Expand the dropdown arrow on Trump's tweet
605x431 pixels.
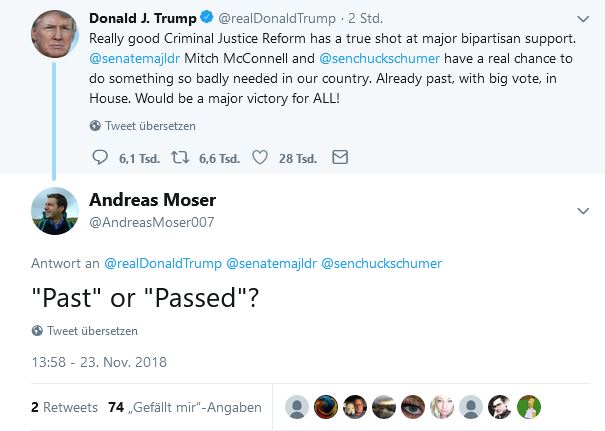pyautogui.click(x=584, y=19)
